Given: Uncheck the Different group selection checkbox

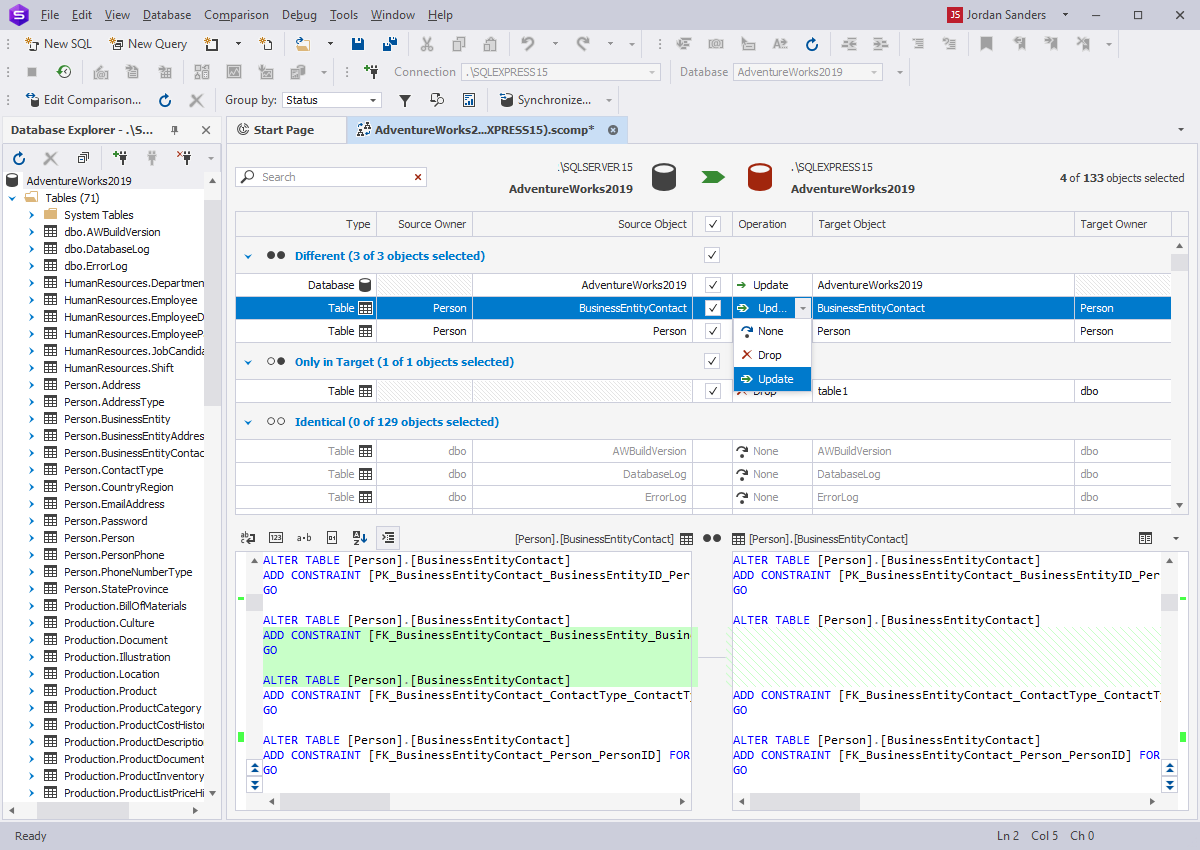Looking at the screenshot, I should pyautogui.click(x=712, y=255).
